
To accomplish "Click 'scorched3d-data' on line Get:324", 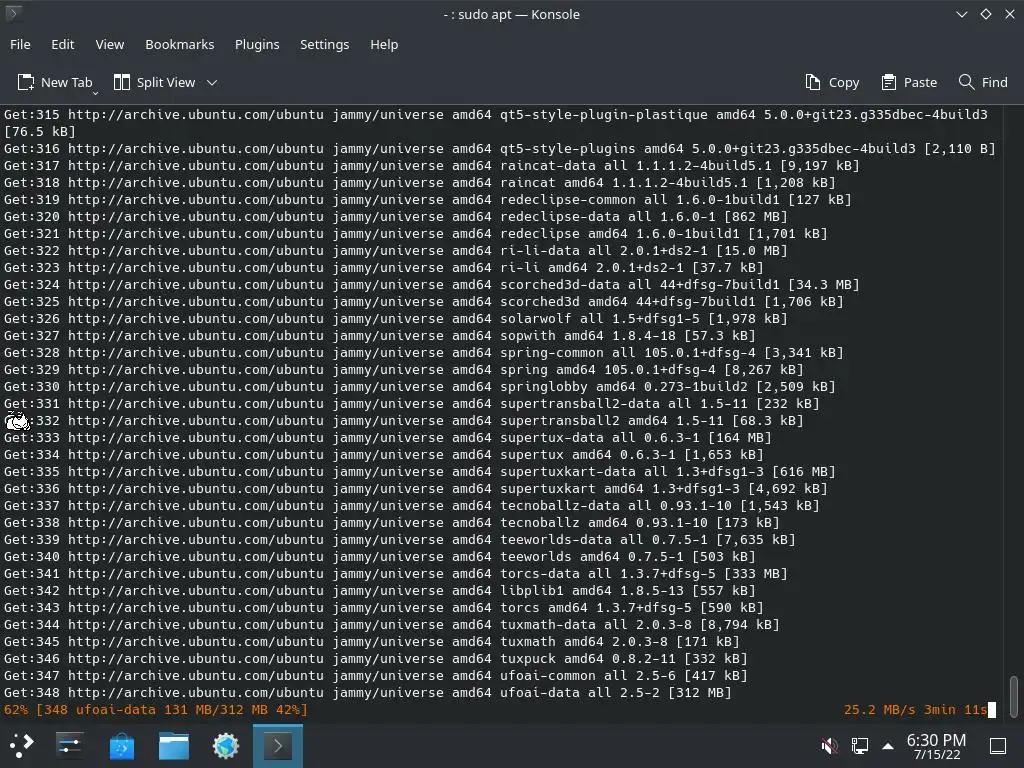I will [560, 285].
